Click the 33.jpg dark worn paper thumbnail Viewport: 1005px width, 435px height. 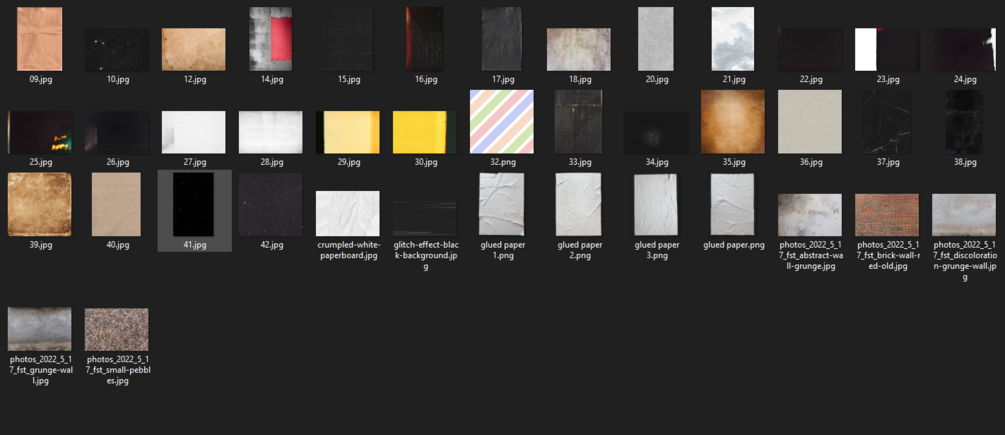[579, 122]
